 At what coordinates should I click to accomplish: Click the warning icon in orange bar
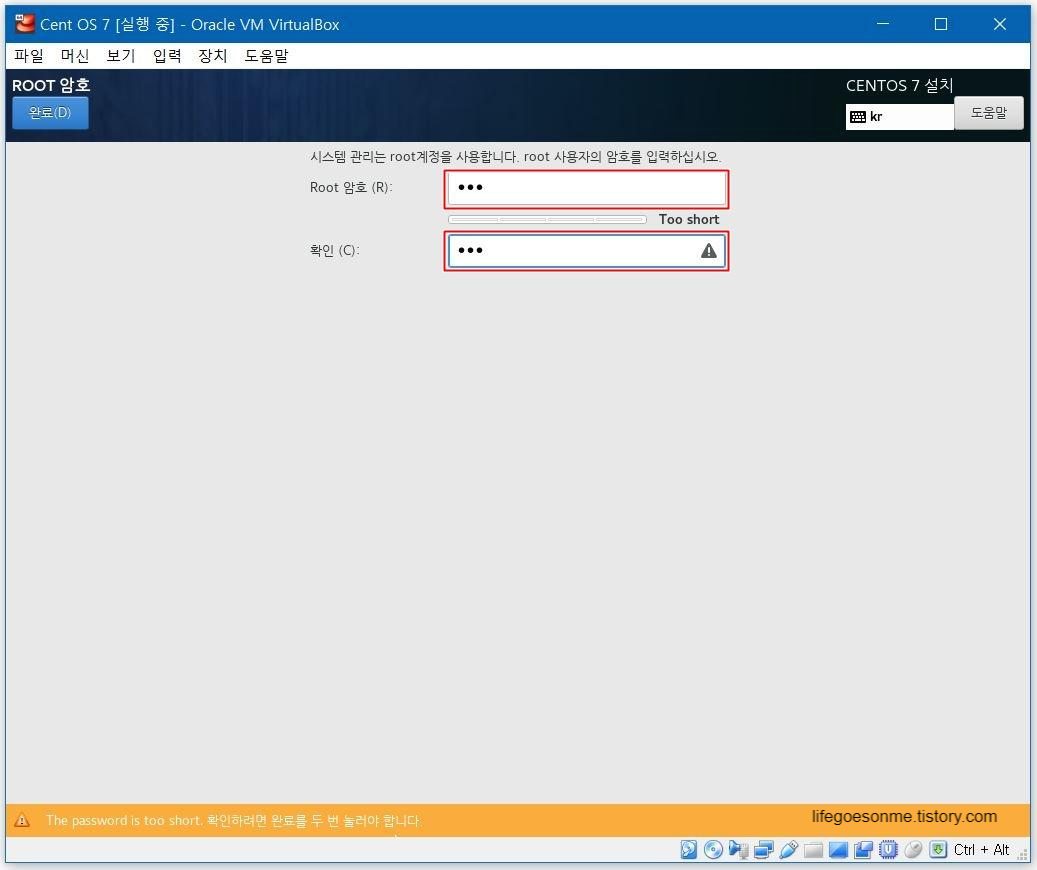[x=22, y=820]
